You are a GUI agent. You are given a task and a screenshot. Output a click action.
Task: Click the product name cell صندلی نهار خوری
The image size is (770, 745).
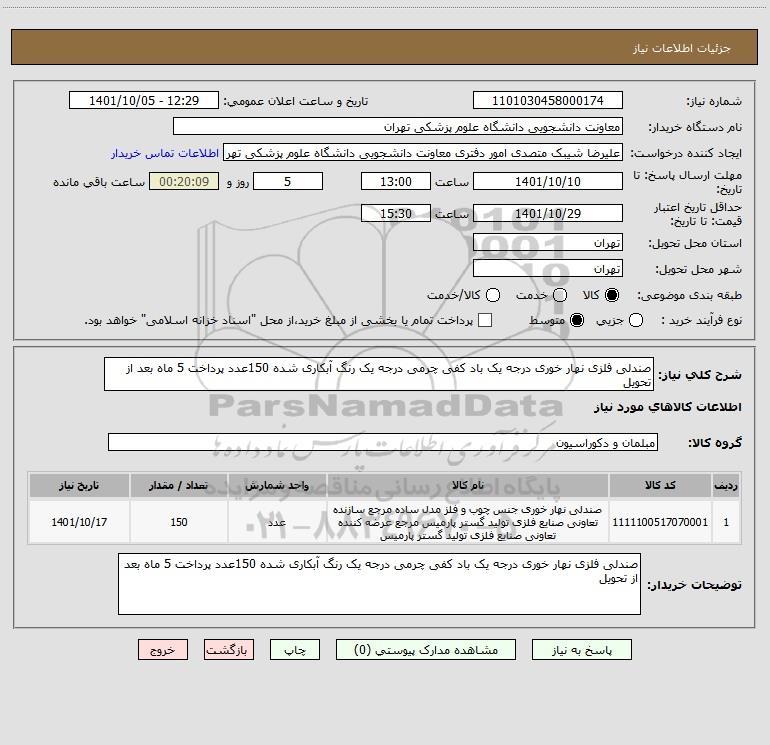point(468,522)
